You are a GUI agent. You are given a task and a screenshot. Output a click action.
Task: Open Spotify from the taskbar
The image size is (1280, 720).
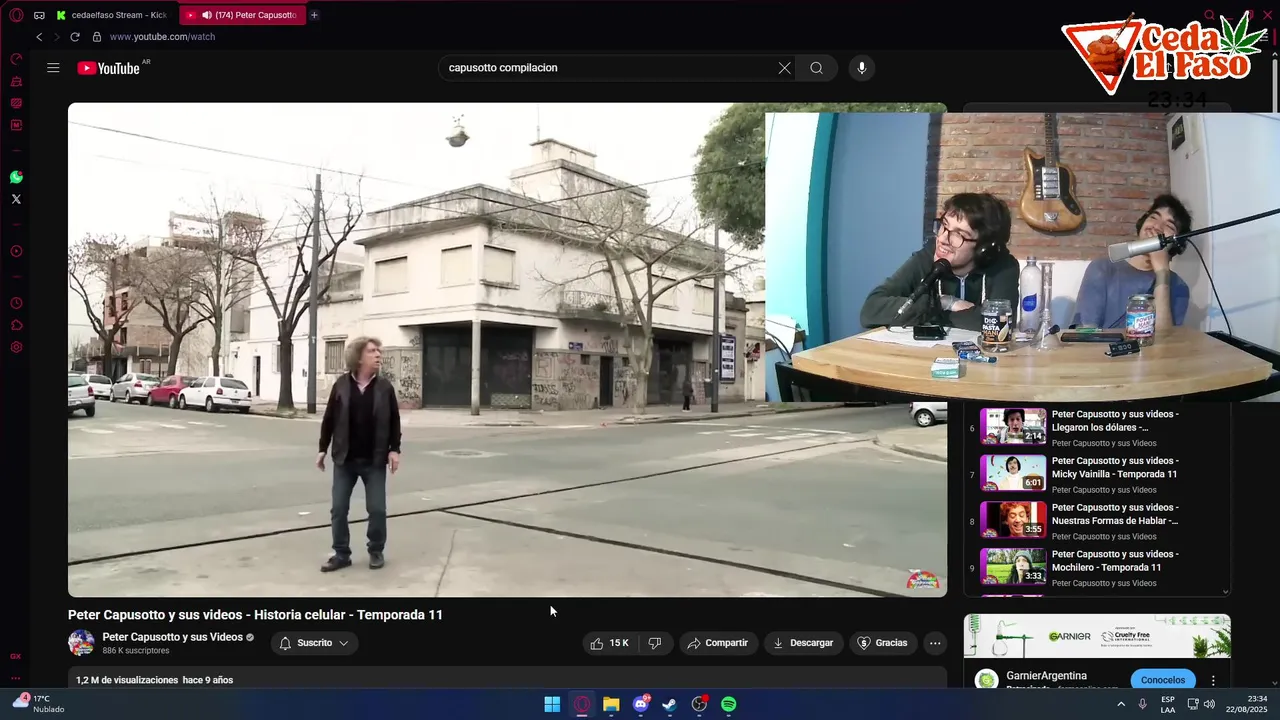(x=729, y=704)
